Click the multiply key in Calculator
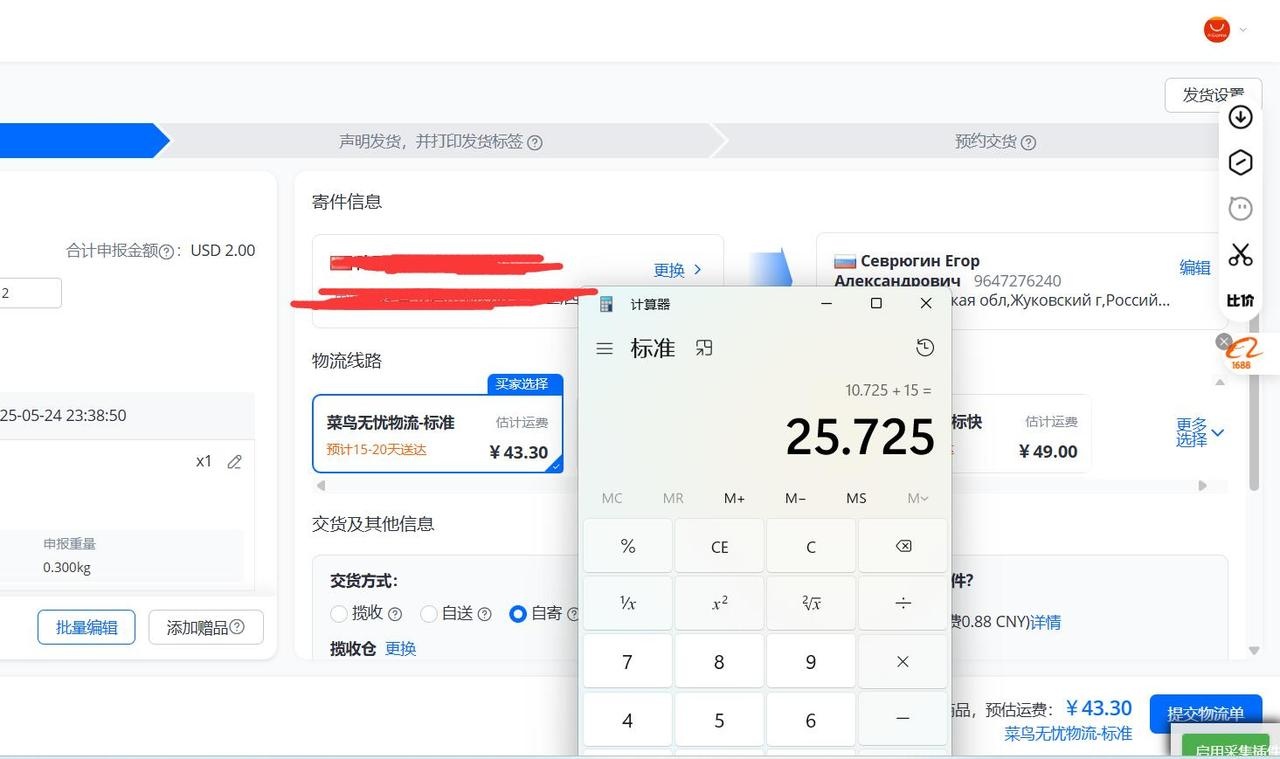Screen dimensions: 1280x759 (x=903, y=661)
